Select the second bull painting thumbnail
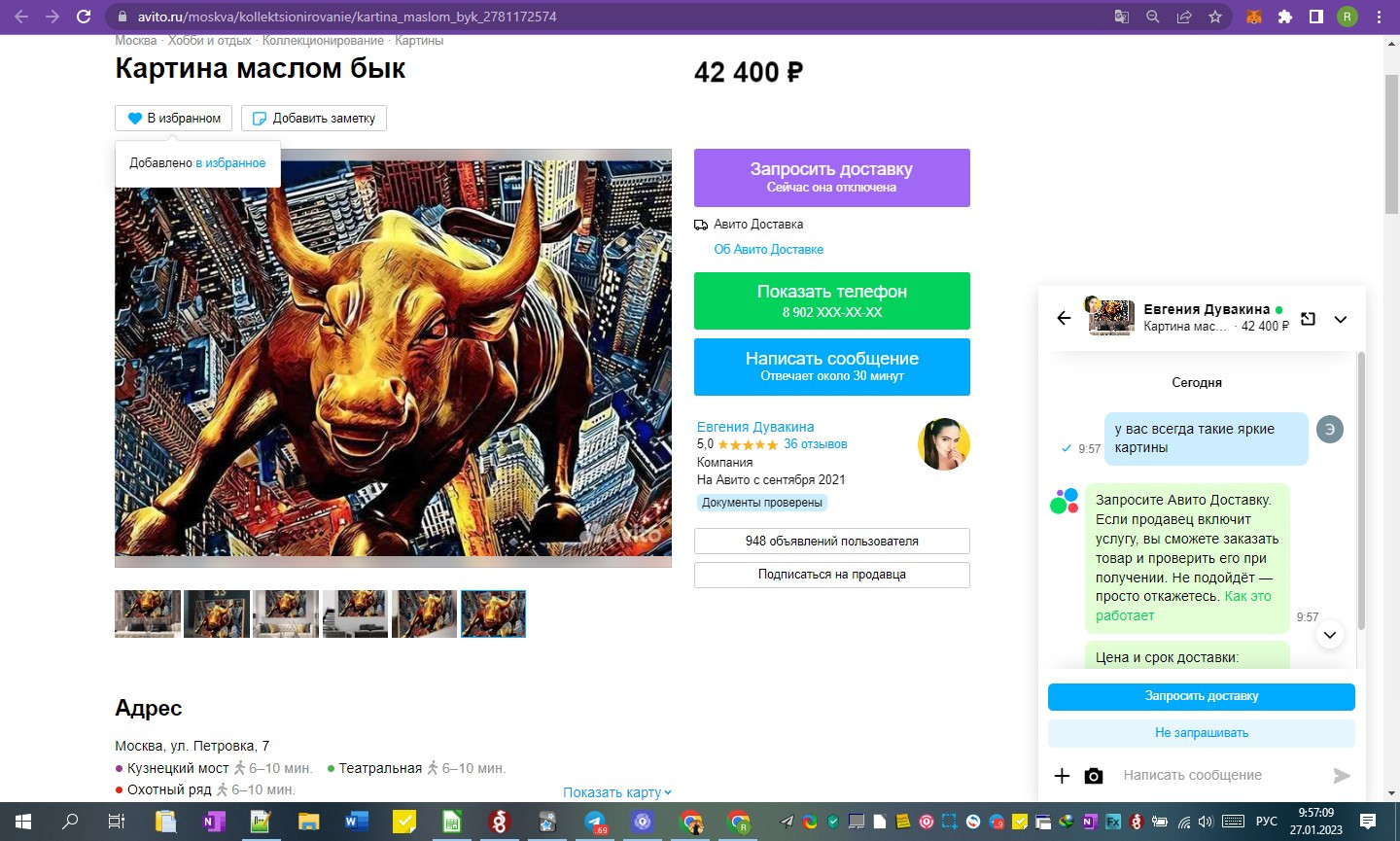This screenshot has width=1400, height=841. click(217, 613)
